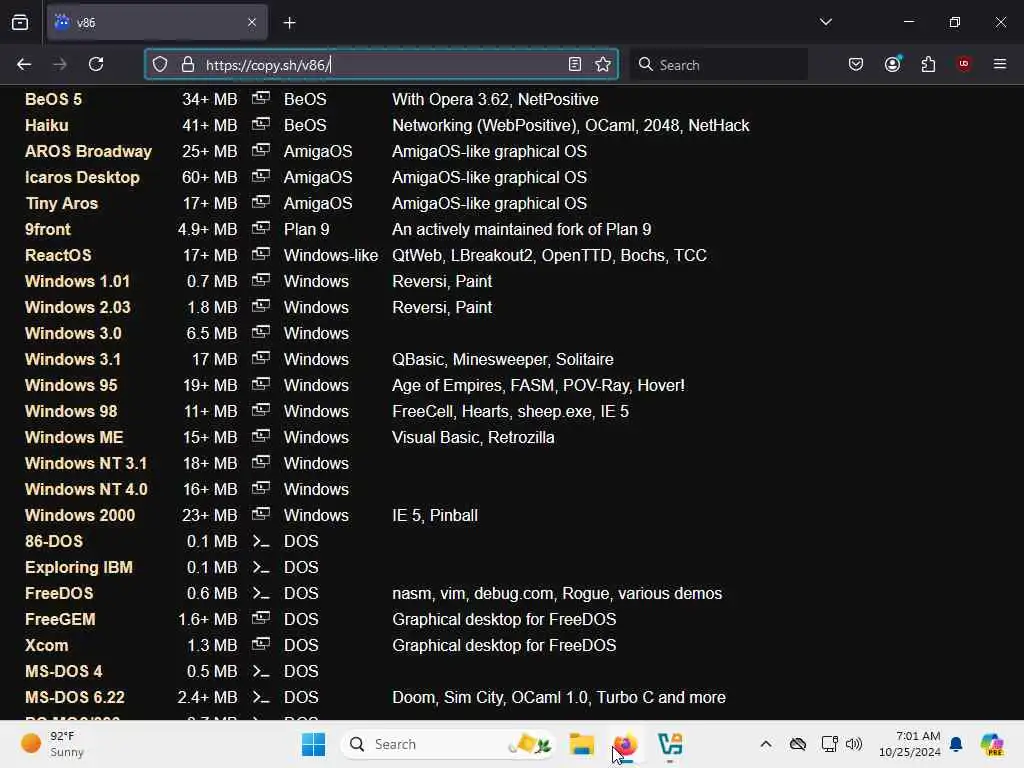The height and width of the screenshot is (768, 1024).
Task: Launch Windows NT 3.1
Action: pos(86,464)
